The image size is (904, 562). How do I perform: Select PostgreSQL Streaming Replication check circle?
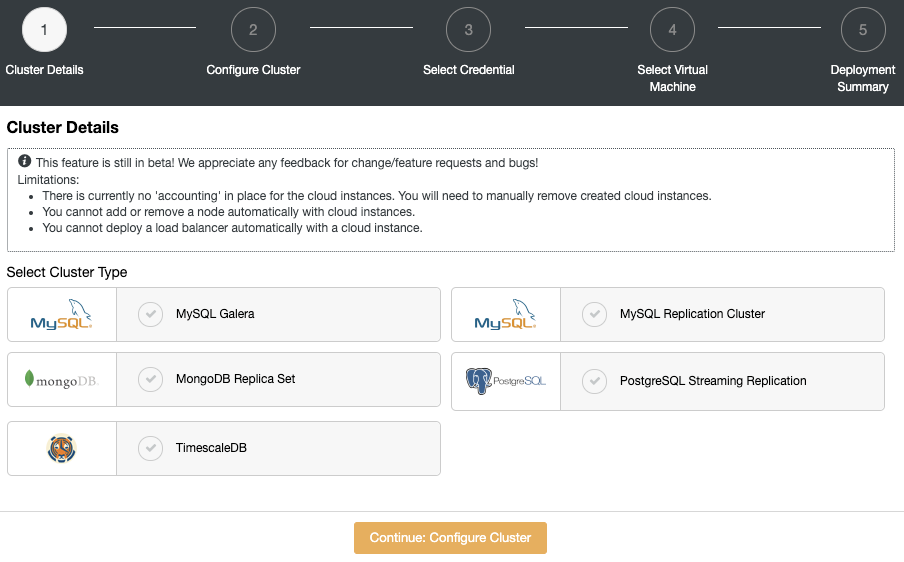594,381
